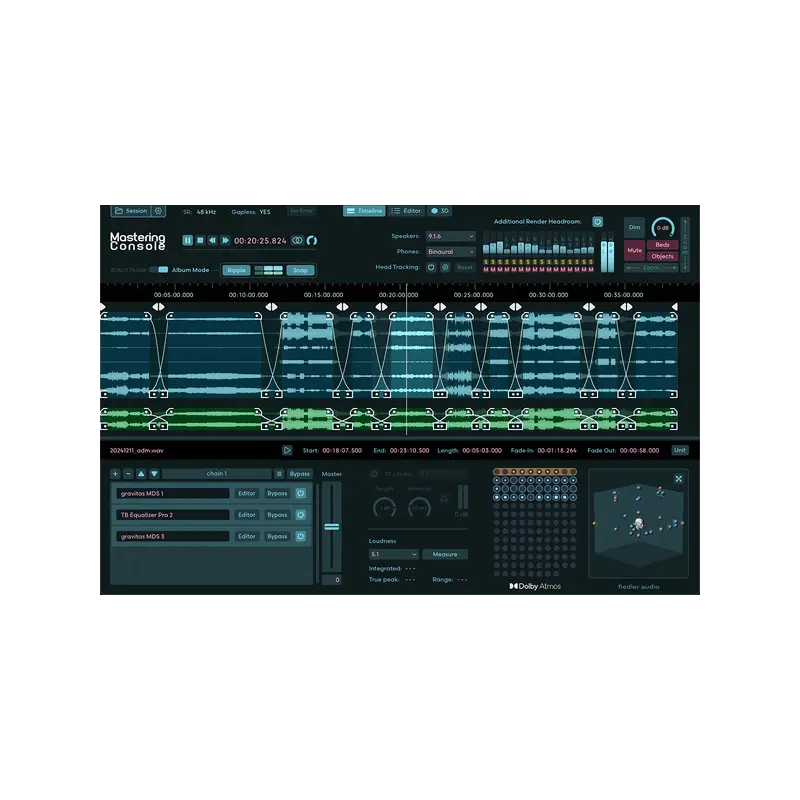Open Editor for gravitas MDS 3
Image resolution: width=800 pixels, height=800 pixels.
(246, 536)
